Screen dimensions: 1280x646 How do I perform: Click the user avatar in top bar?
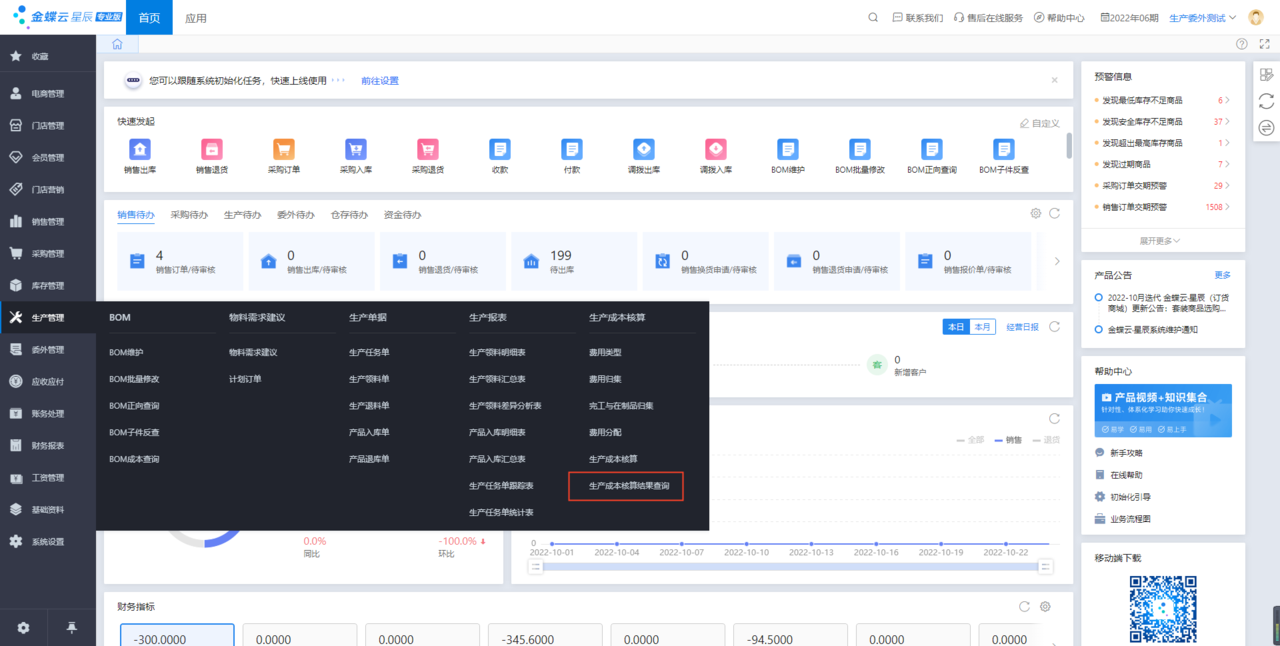tap(1256, 17)
